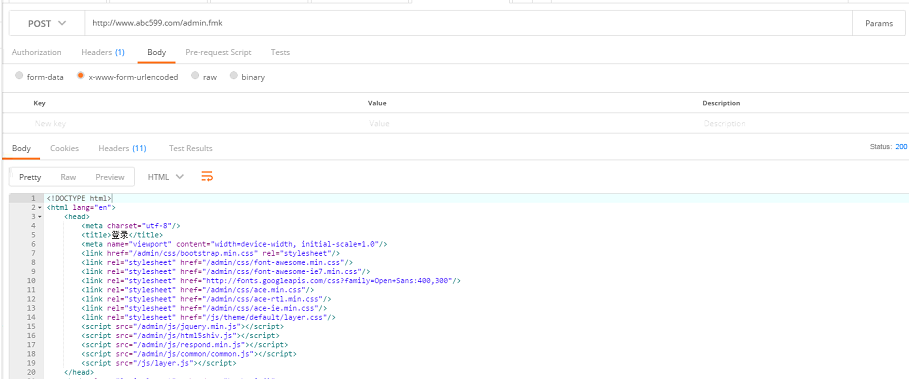The height and width of the screenshot is (379, 909).
Task: Click the Description column header
Action: 721,103
